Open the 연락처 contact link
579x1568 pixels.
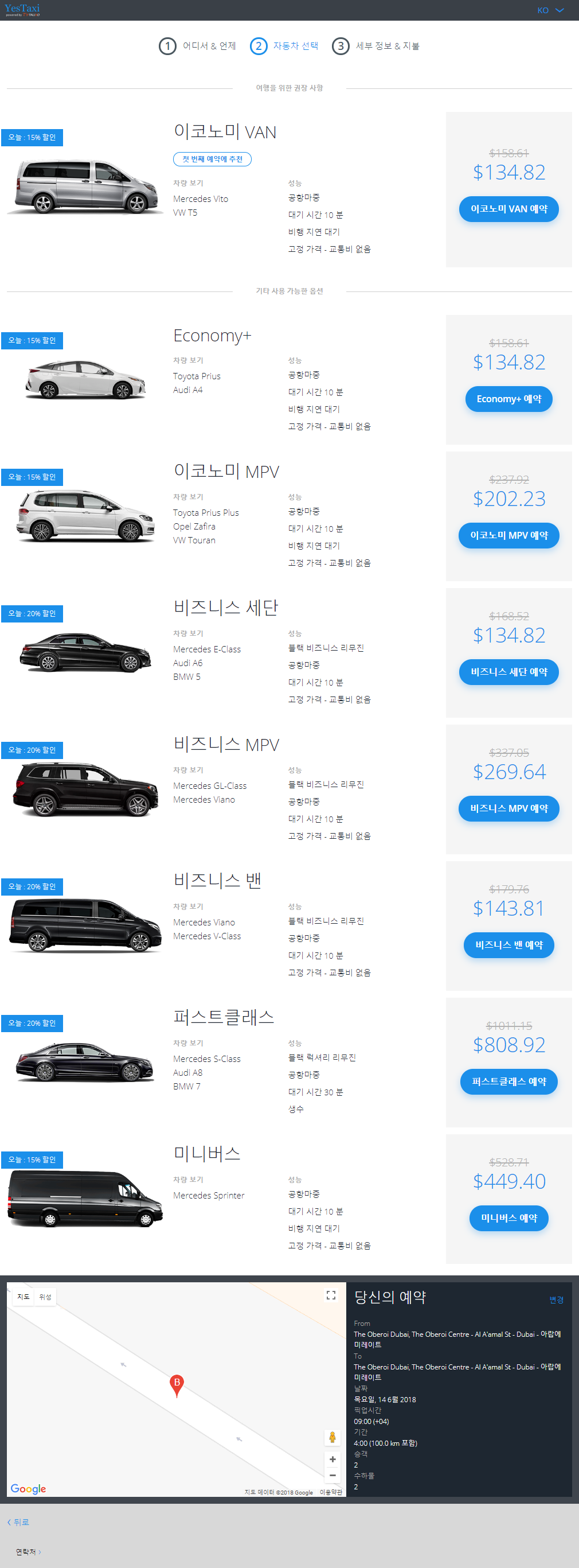click(28, 1551)
